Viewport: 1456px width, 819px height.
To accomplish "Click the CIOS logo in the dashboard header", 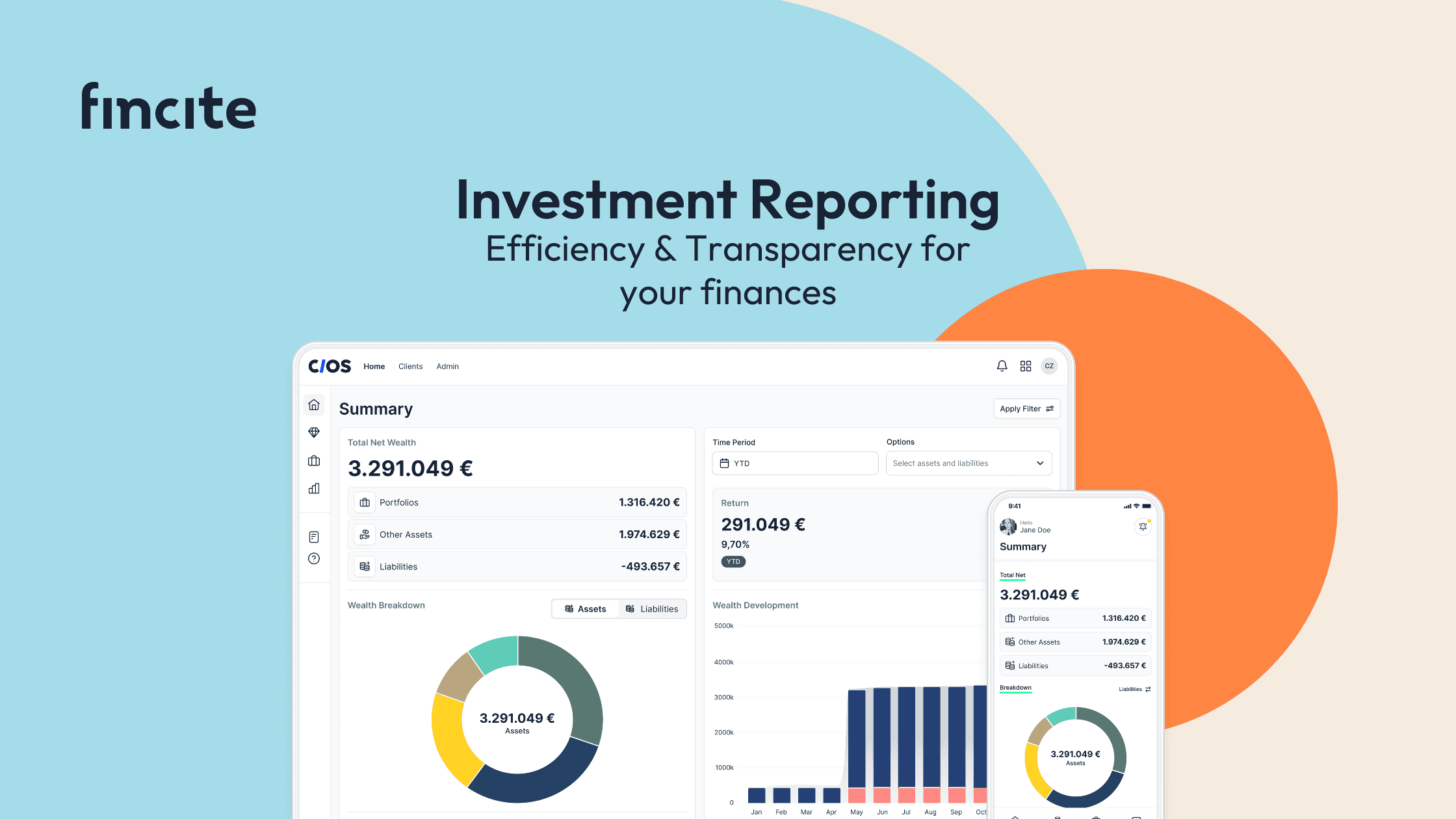I will click(x=330, y=366).
